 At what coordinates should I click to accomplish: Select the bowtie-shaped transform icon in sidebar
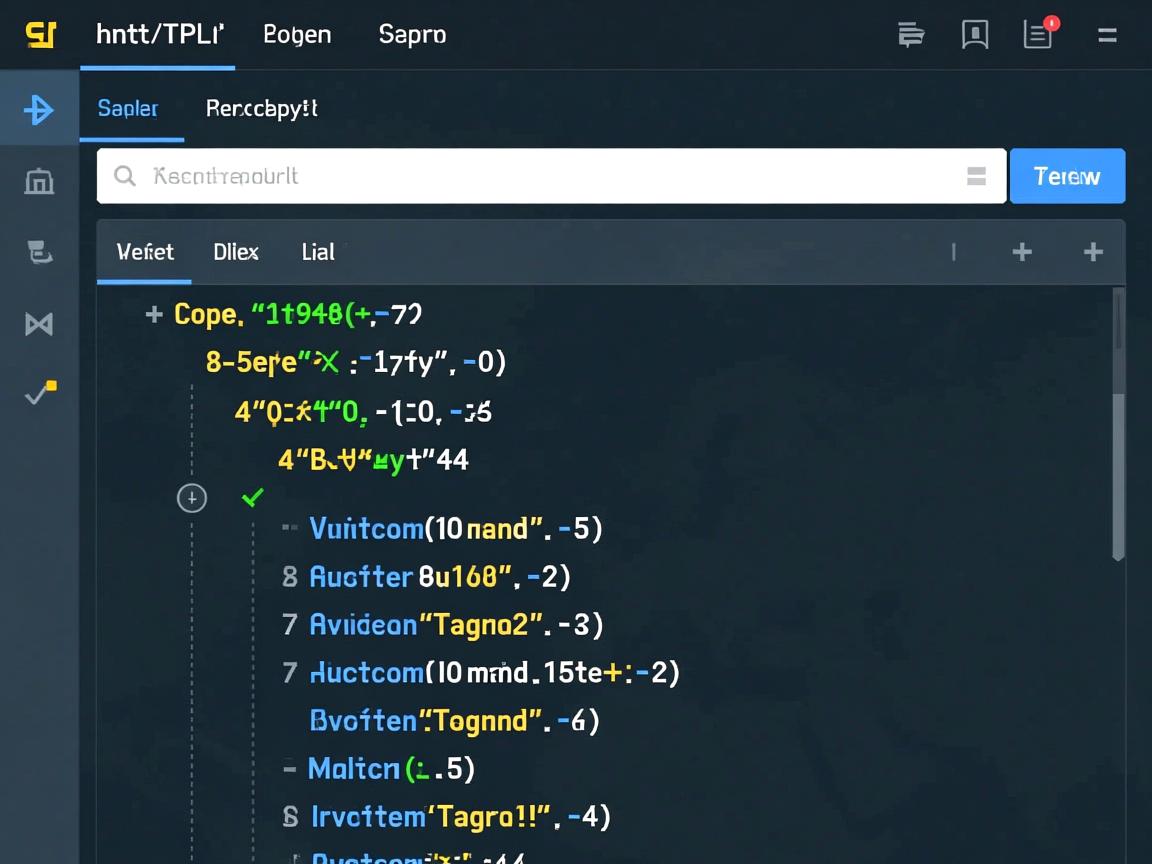39,323
